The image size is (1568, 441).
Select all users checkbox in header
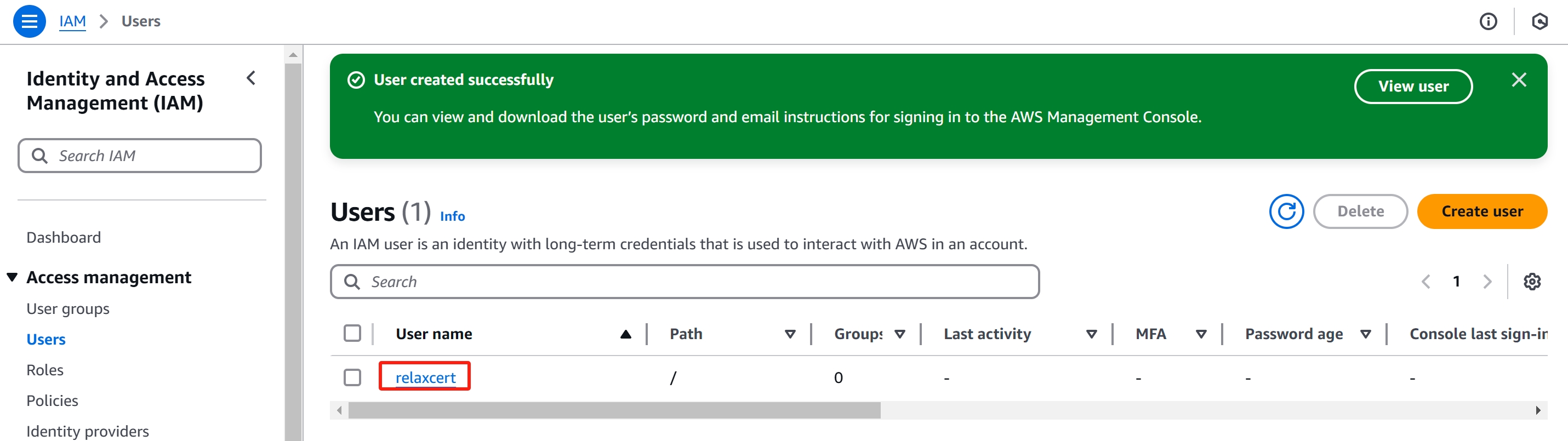(x=352, y=333)
